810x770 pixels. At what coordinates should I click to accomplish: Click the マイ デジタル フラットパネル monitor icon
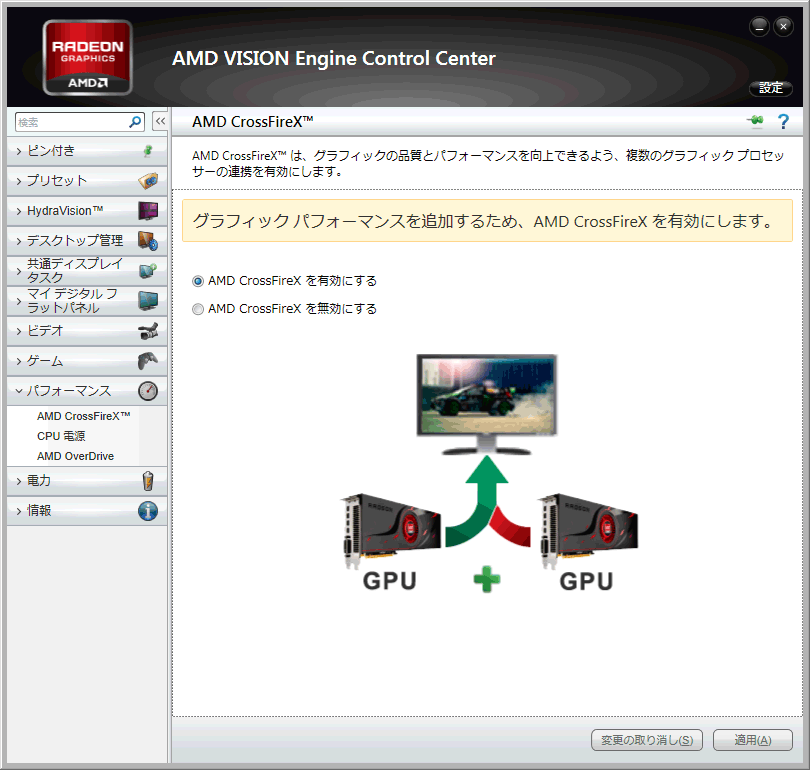click(148, 301)
